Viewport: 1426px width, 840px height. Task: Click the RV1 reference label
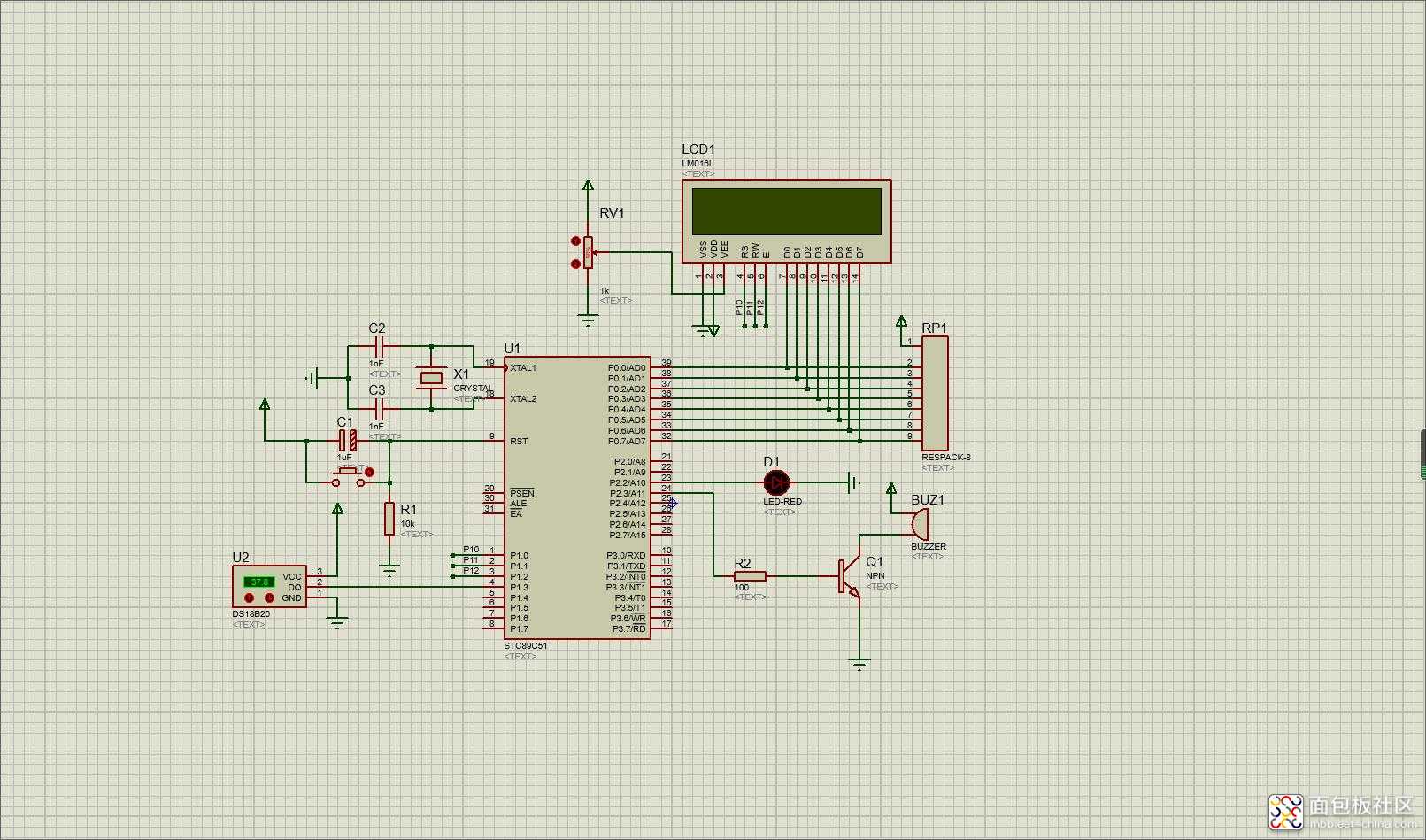612,213
